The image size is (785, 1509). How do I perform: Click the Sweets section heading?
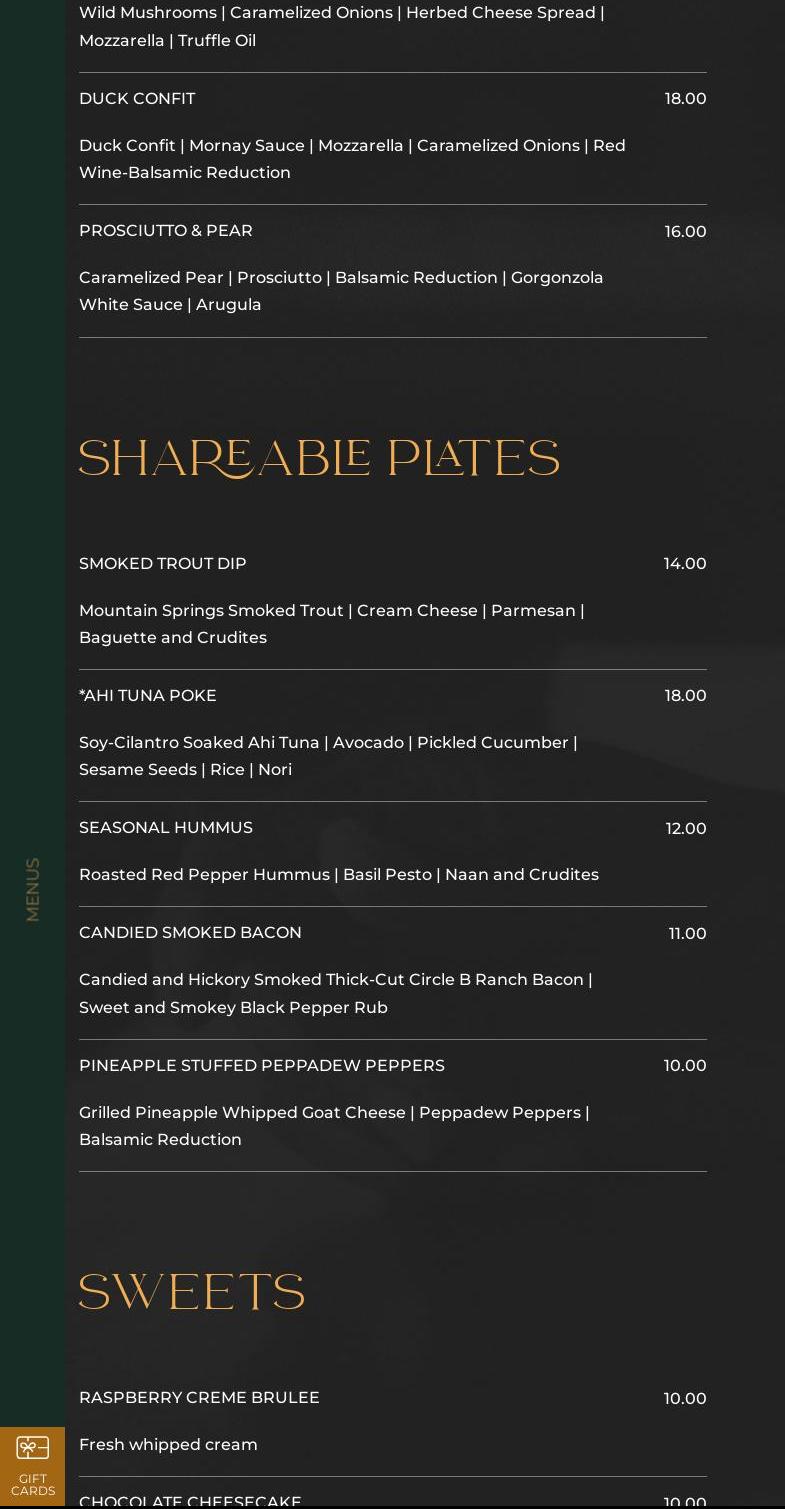[192, 1292]
